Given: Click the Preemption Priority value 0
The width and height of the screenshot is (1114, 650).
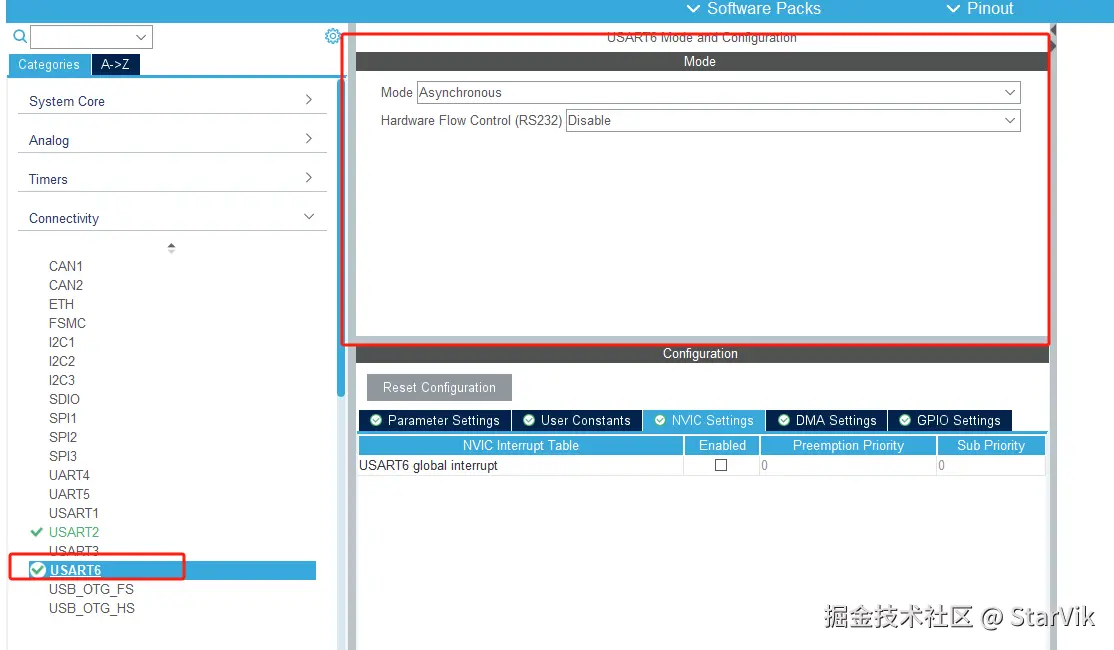Looking at the screenshot, I should point(764,465).
